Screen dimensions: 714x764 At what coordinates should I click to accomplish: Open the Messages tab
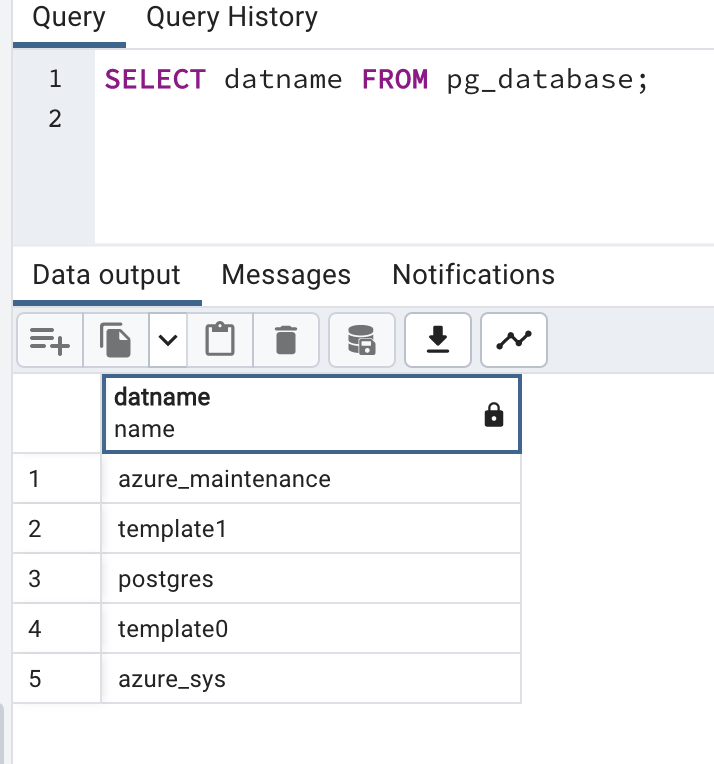pyautogui.click(x=286, y=275)
